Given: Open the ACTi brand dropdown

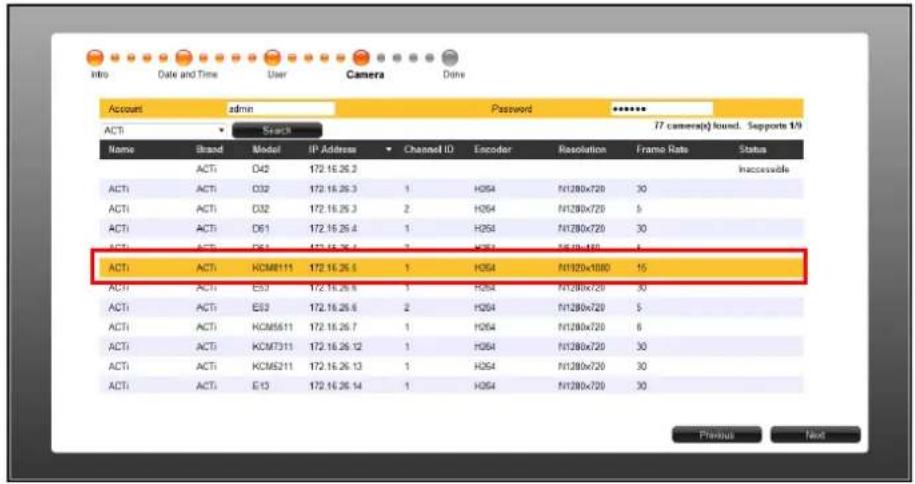Looking at the screenshot, I should click(163, 130).
